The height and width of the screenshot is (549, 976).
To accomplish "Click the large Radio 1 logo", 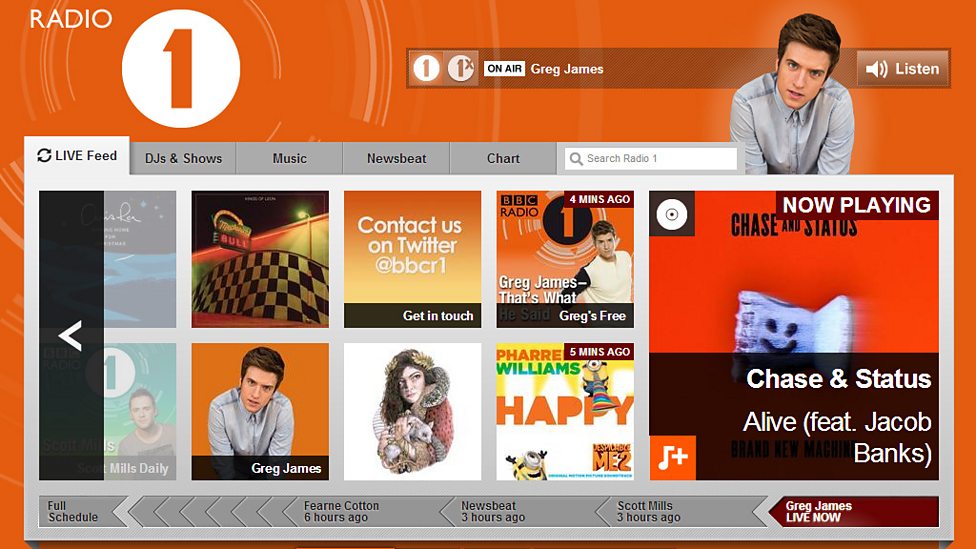I will click(181, 68).
